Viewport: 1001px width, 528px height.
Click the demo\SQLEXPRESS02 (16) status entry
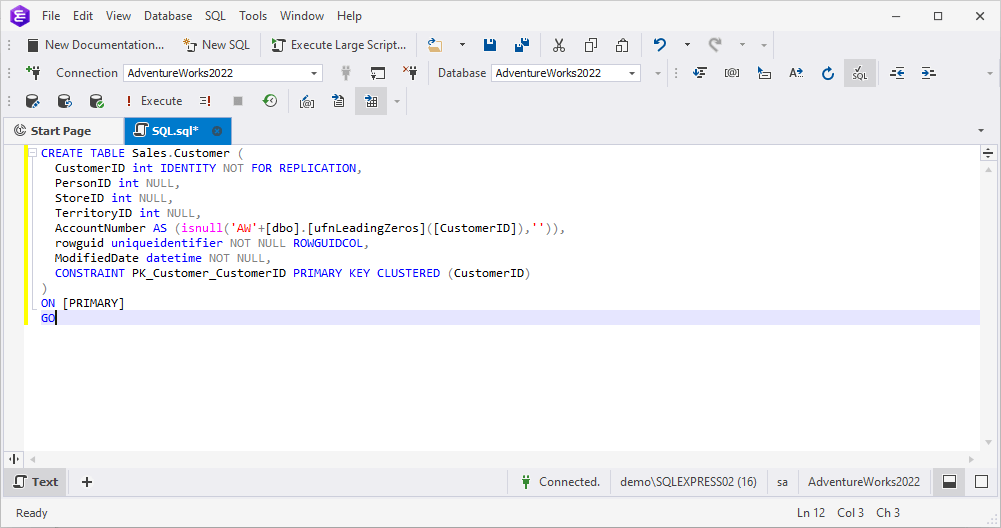point(688,482)
